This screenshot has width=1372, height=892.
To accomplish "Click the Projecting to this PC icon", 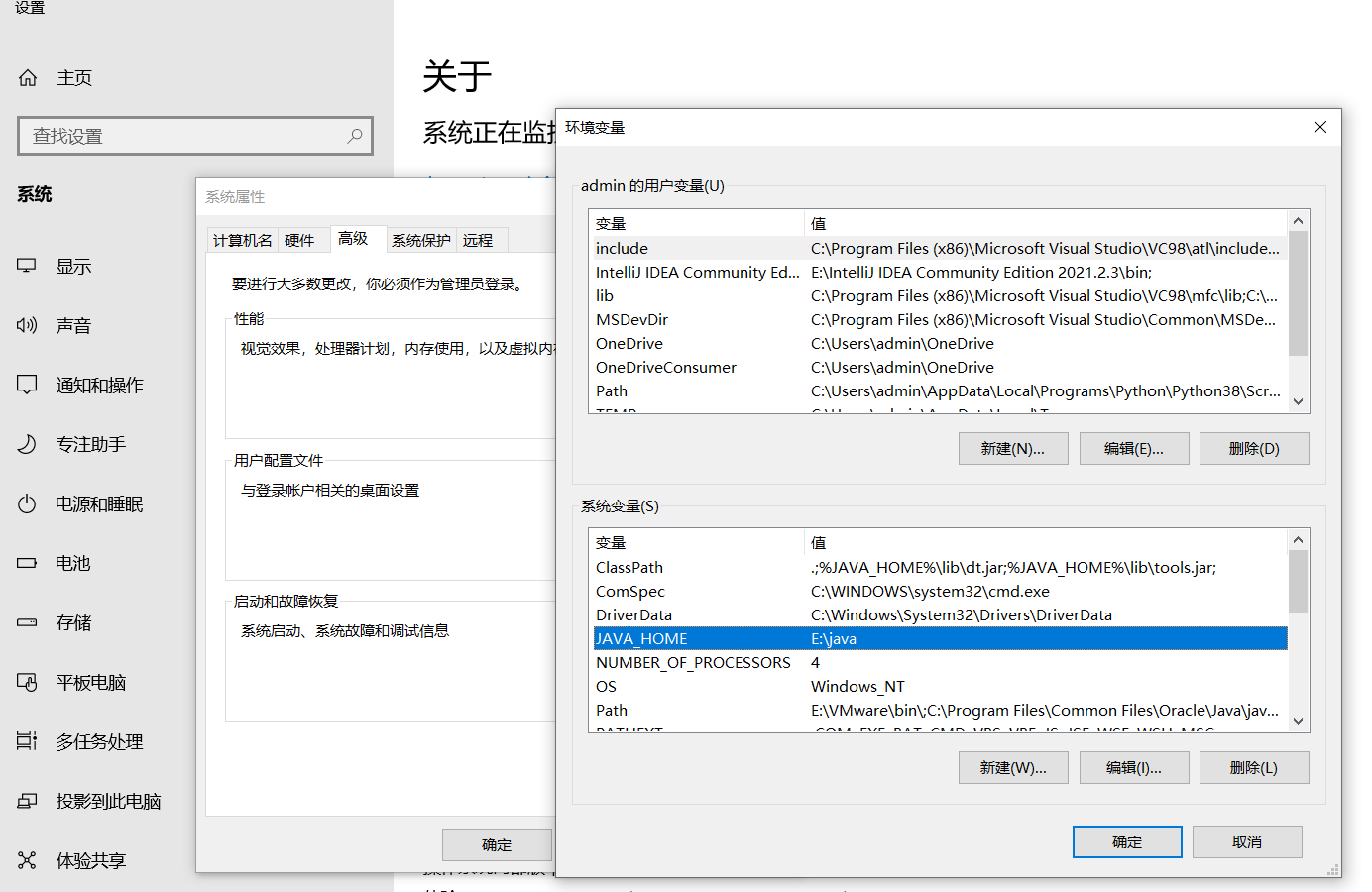I will click(x=27, y=801).
